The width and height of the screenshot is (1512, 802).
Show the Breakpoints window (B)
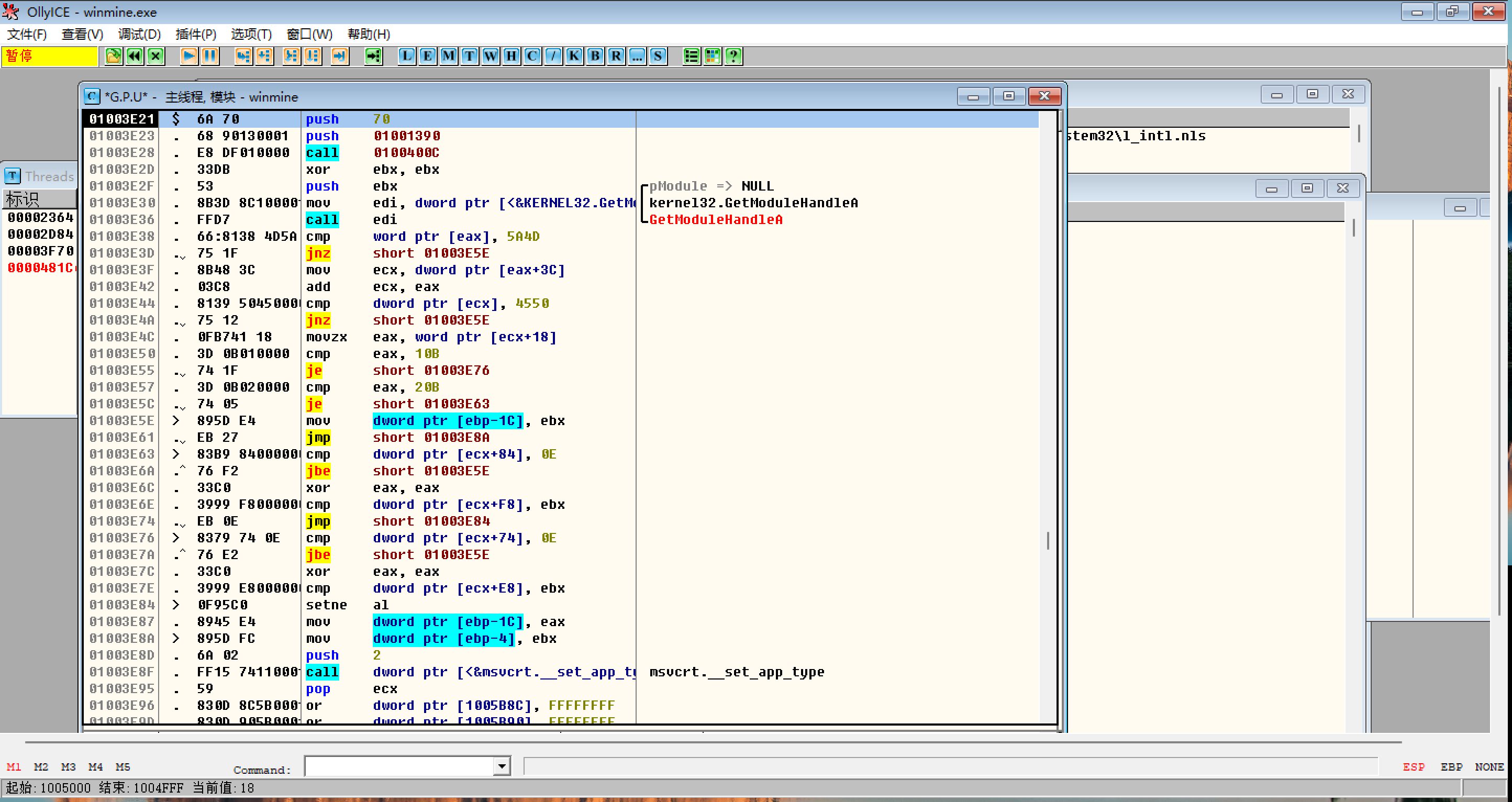point(595,57)
